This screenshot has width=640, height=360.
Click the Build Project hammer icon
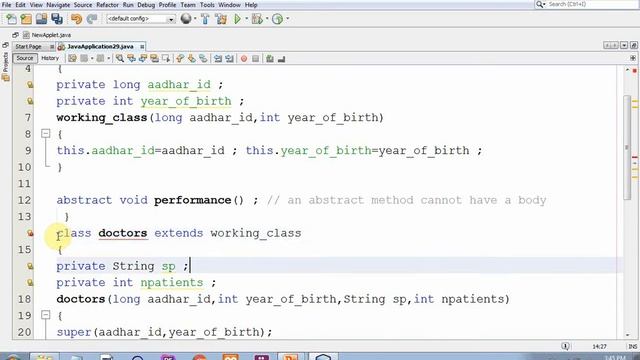205,19
